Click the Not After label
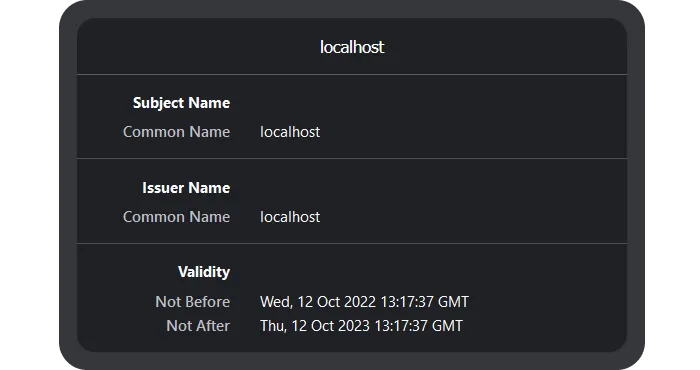This screenshot has width=700, height=370. (198, 326)
